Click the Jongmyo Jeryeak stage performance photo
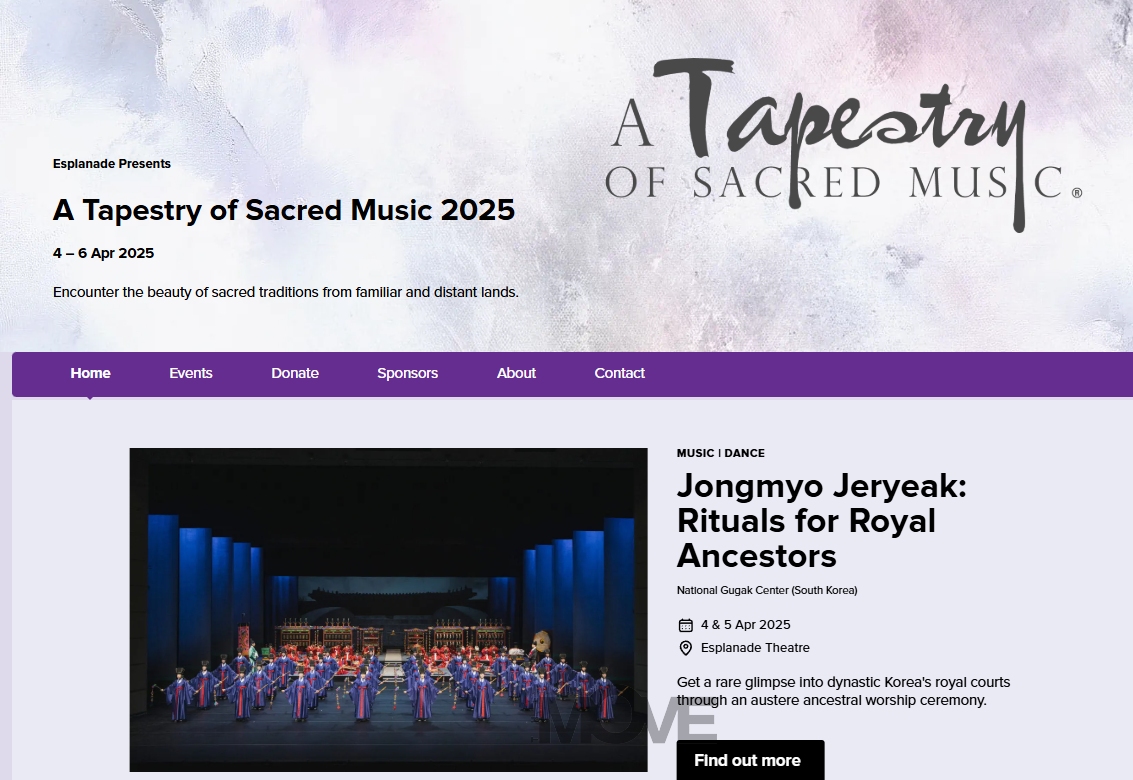This screenshot has width=1133, height=780. (388, 609)
